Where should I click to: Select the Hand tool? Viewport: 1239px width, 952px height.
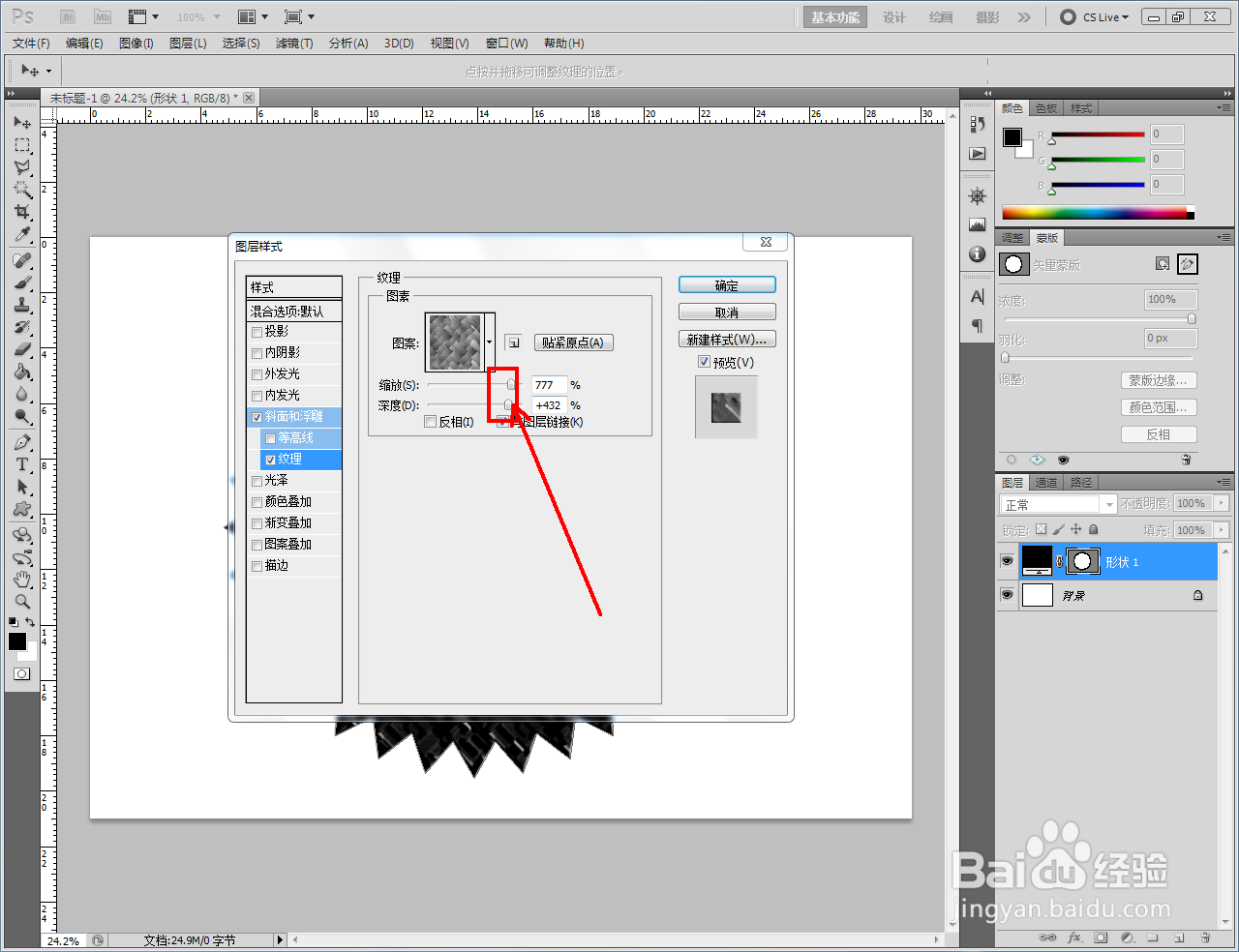tap(21, 580)
